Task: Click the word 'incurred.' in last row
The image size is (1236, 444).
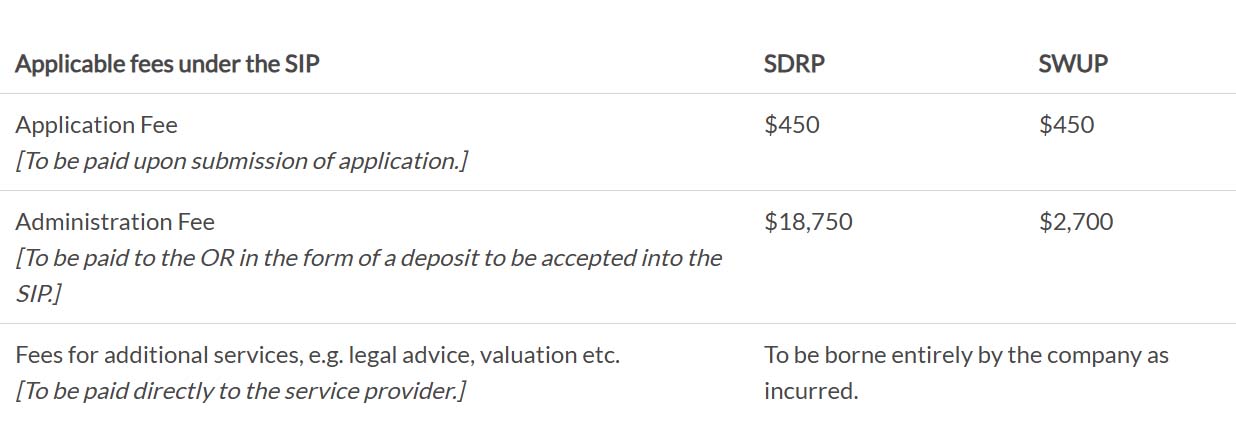Action: tap(811, 391)
